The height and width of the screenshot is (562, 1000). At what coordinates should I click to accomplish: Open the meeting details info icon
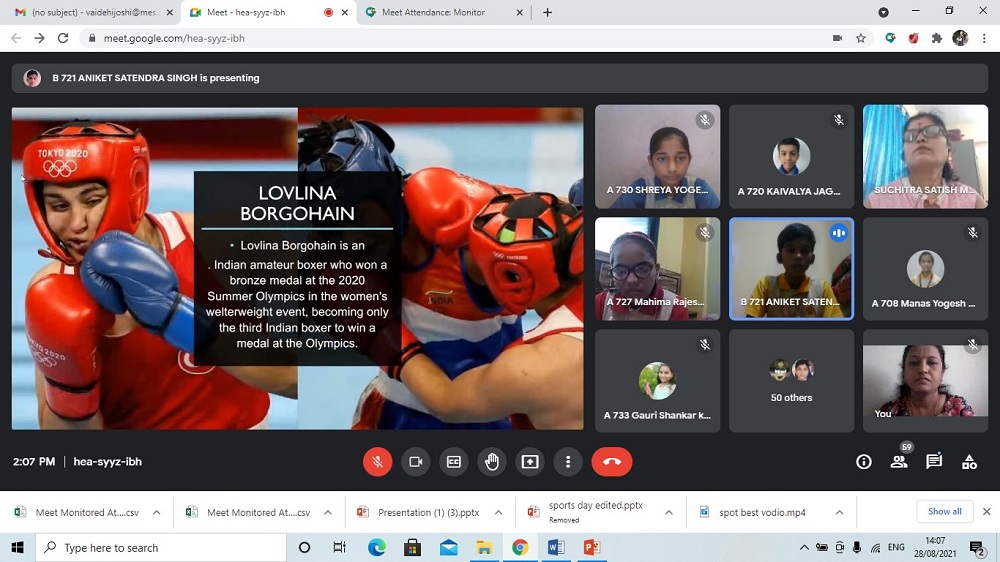pos(864,462)
